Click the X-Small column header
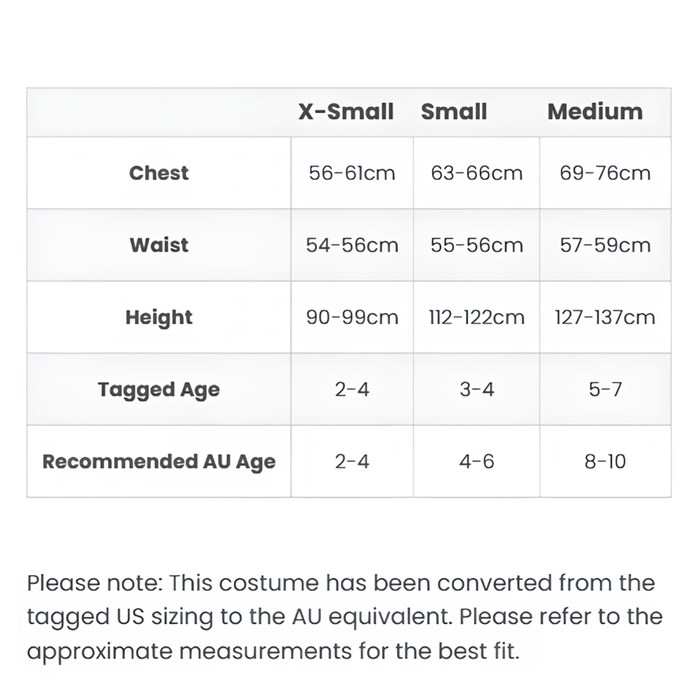This screenshot has width=700, height=700. coord(346,112)
